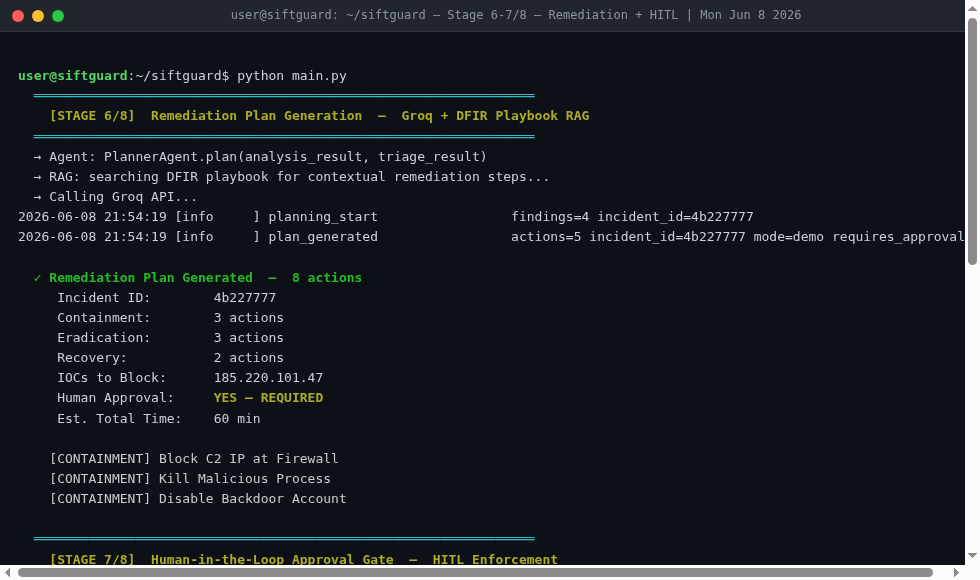Click 'Block C2 IP at Firewall' line
This screenshot has width=980, height=580.
194,458
